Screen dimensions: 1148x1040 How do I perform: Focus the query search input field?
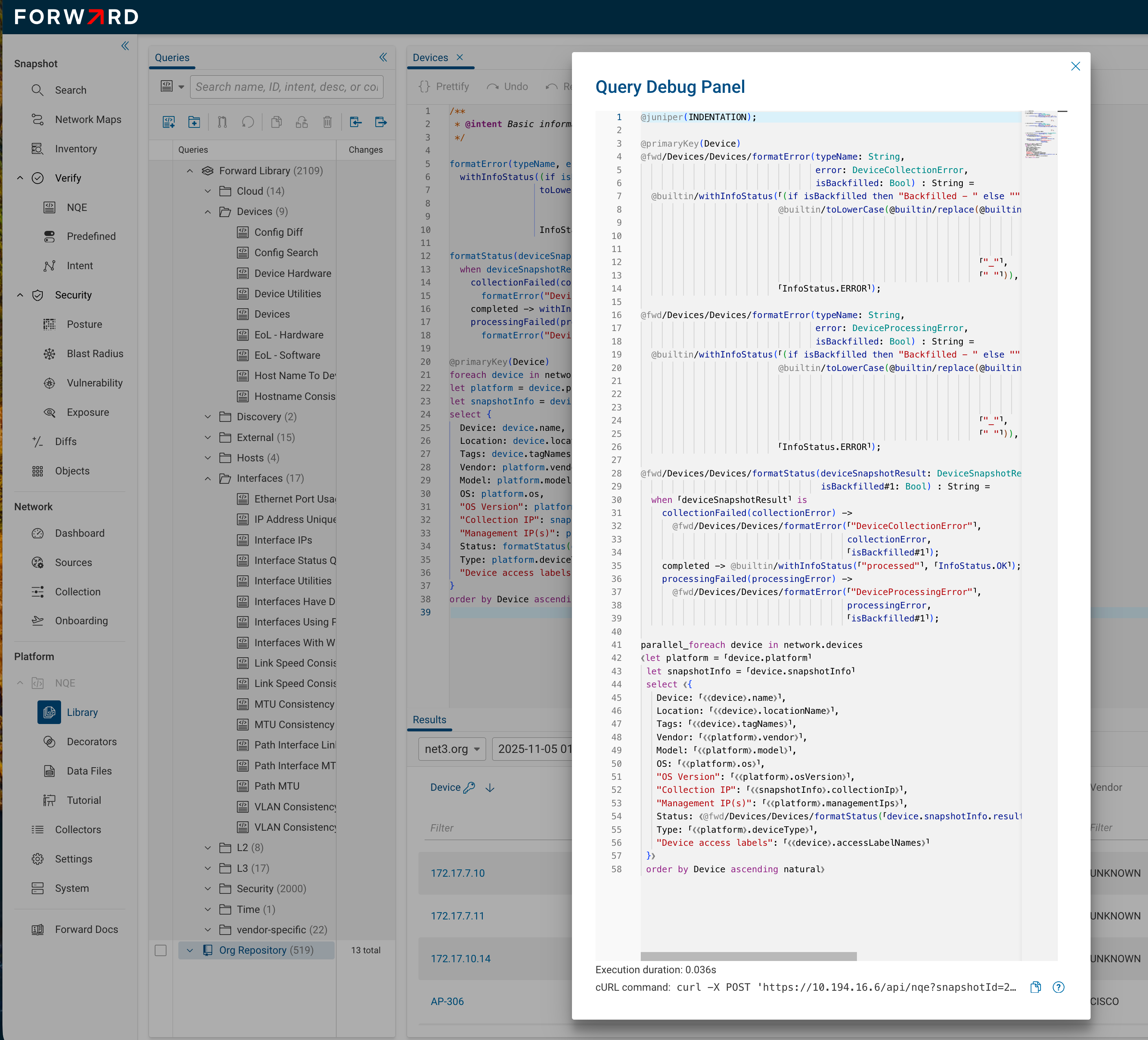pyautogui.click(x=287, y=87)
